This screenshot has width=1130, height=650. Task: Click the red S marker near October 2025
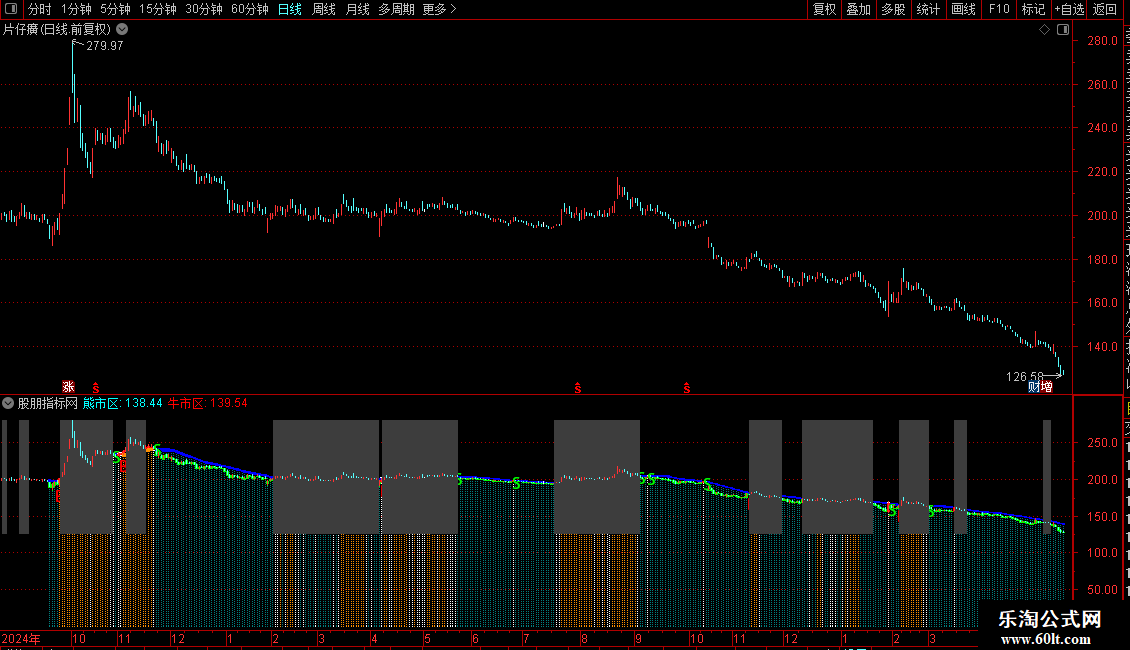pos(687,388)
